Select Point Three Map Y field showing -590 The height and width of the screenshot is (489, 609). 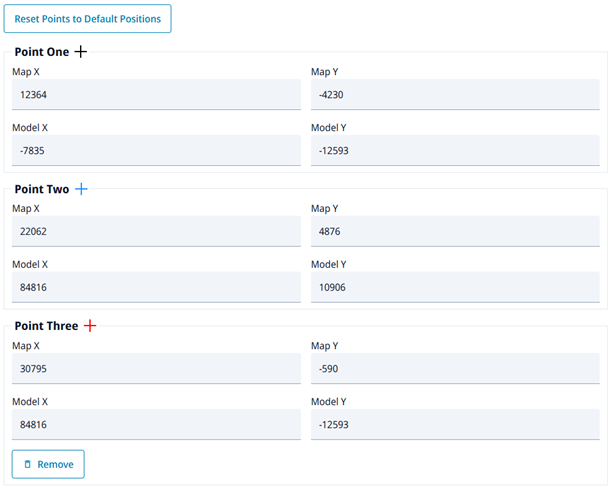coord(455,369)
